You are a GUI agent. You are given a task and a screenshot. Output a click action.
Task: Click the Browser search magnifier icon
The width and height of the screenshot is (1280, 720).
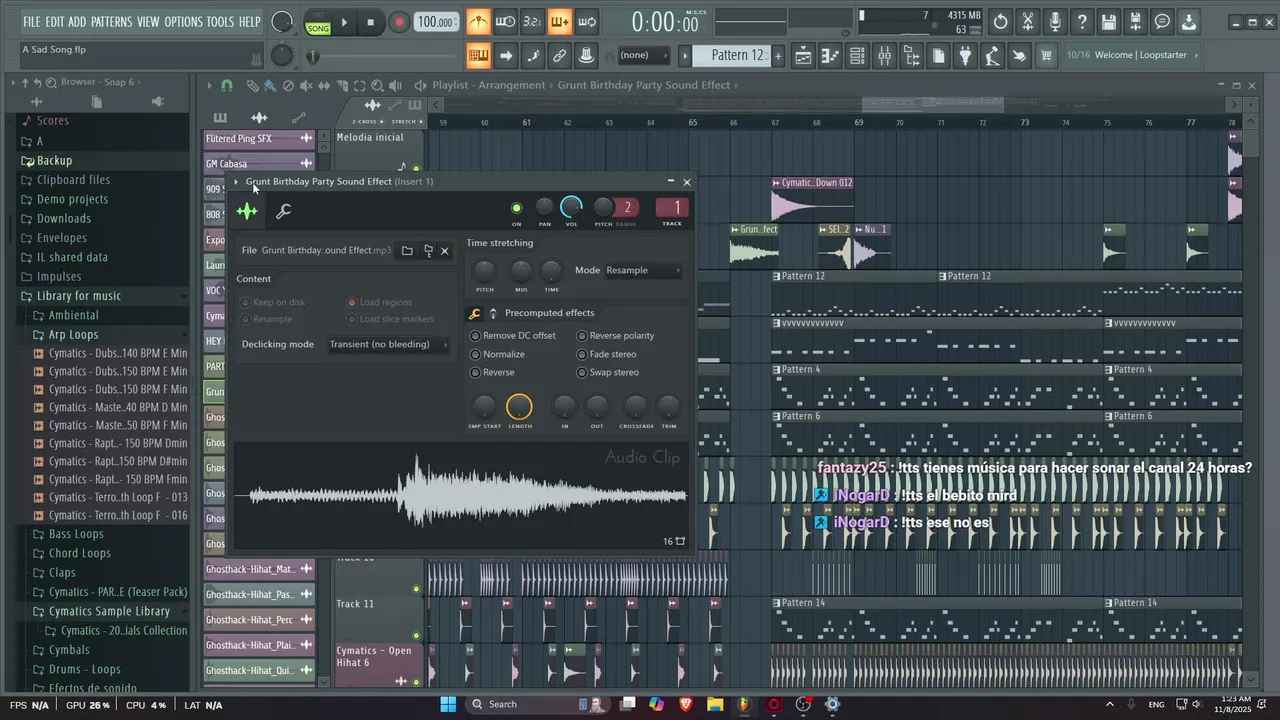coord(50,82)
